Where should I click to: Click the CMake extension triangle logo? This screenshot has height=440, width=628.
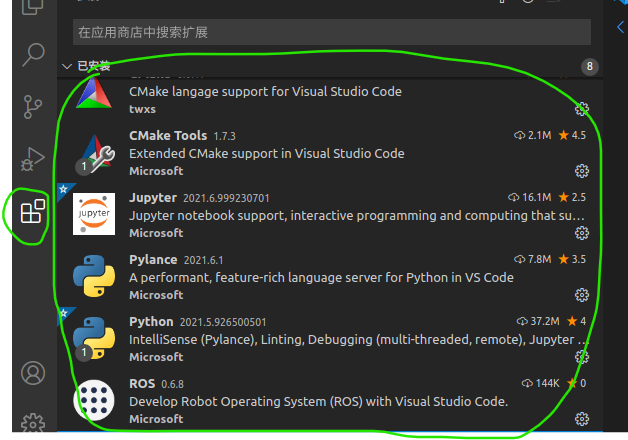pyautogui.click(x=94, y=93)
